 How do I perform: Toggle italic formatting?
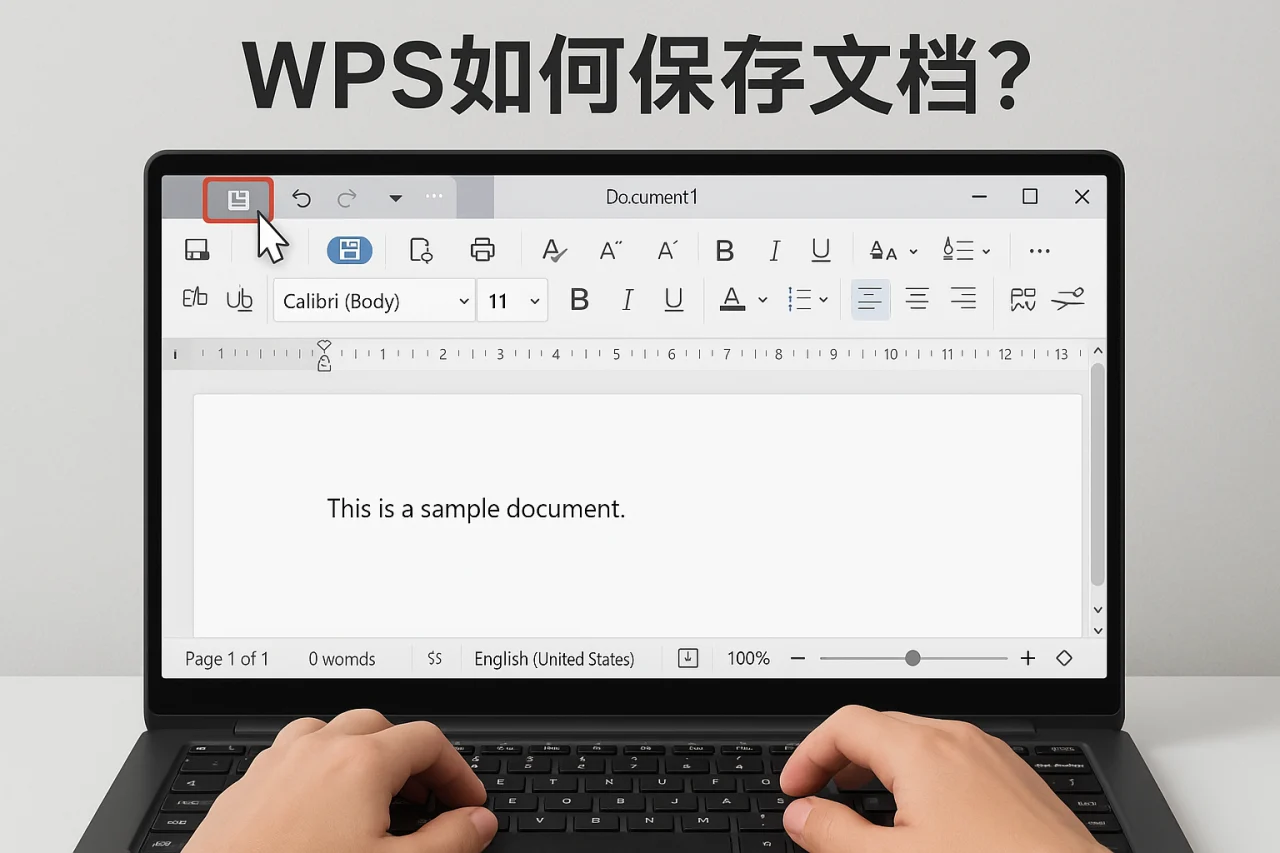click(627, 298)
